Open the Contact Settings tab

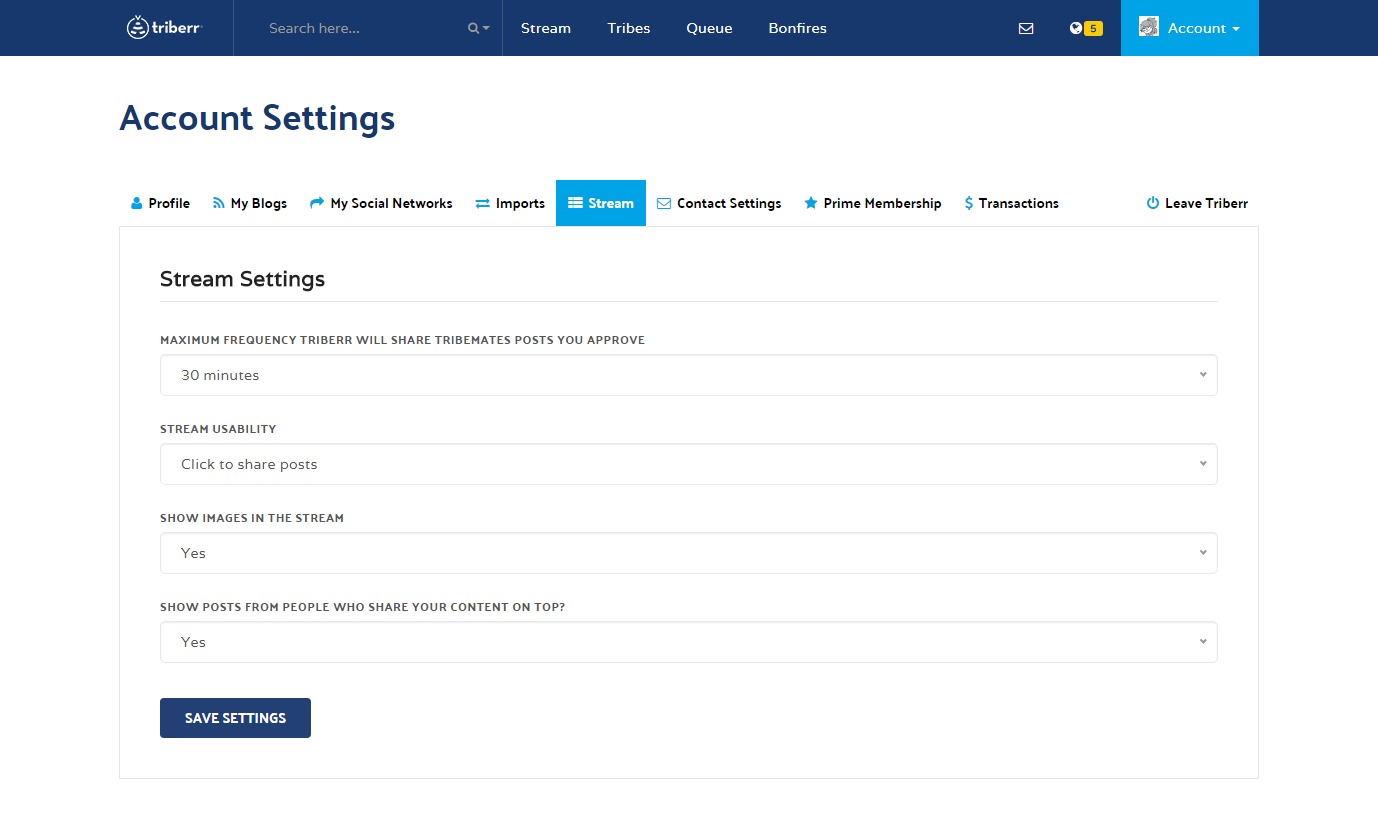pyautogui.click(x=719, y=203)
